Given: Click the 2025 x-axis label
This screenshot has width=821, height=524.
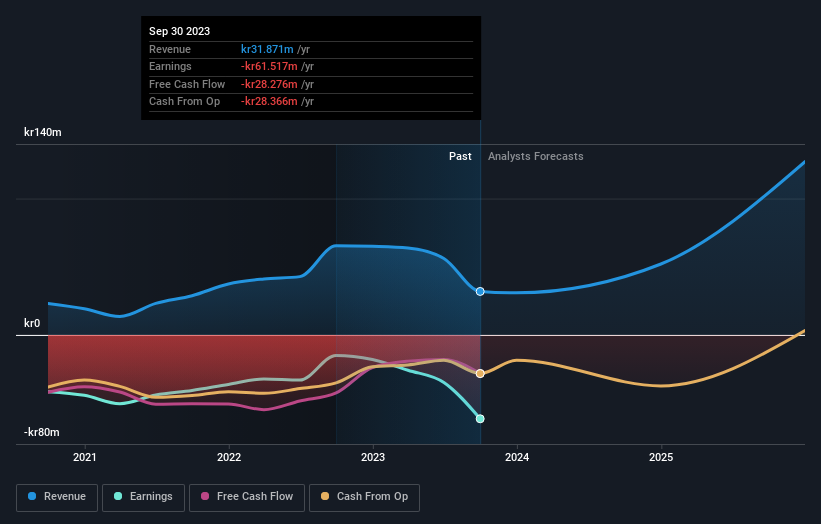Looking at the screenshot, I should 661,458.
